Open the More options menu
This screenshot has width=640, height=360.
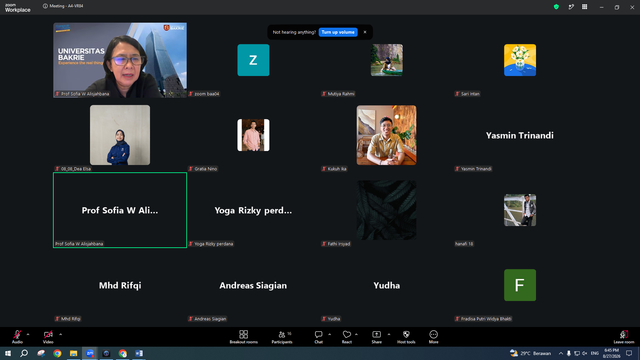[x=433, y=337]
